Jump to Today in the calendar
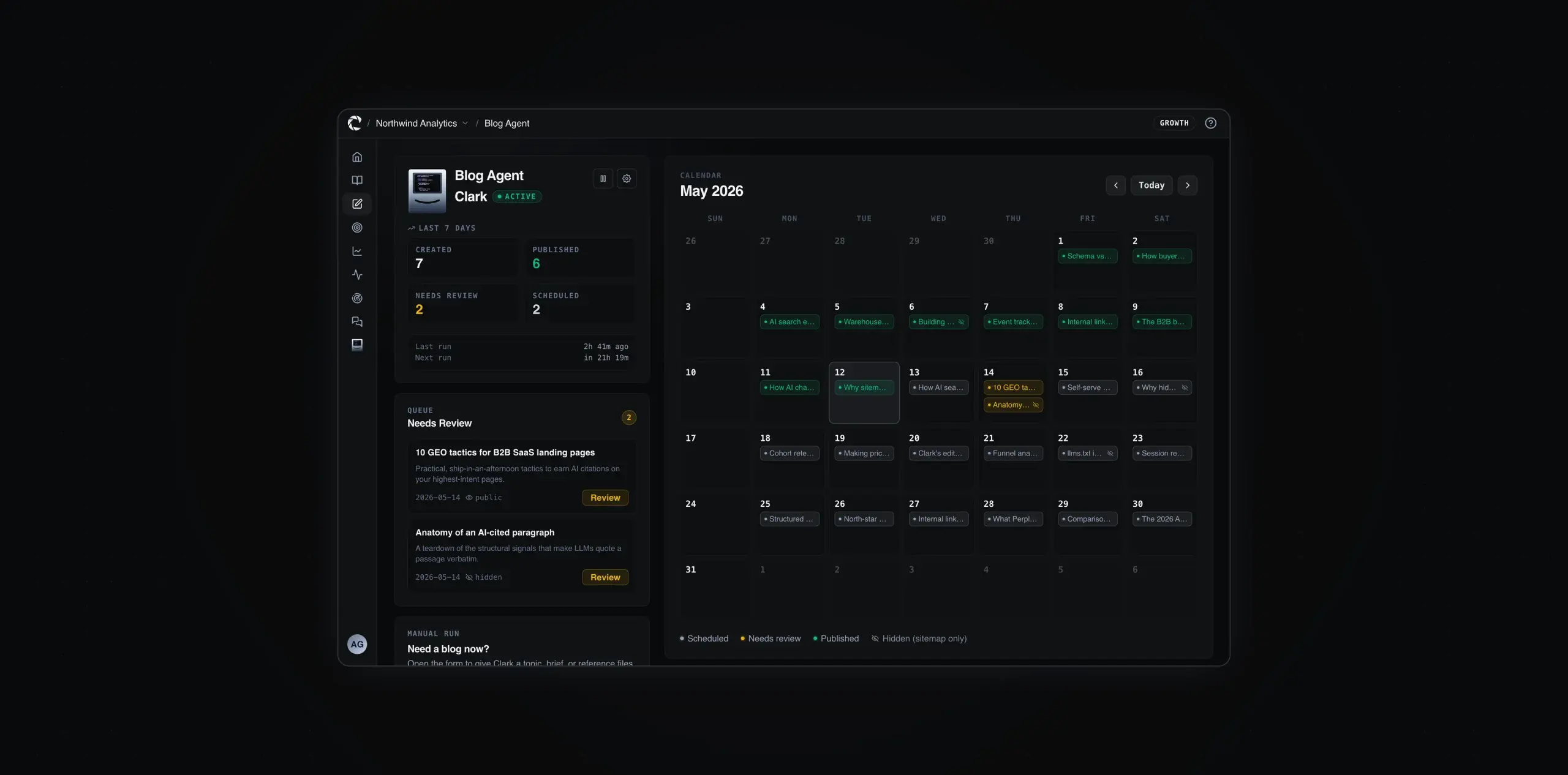Screen dimensions: 1568x775 coord(1151,185)
